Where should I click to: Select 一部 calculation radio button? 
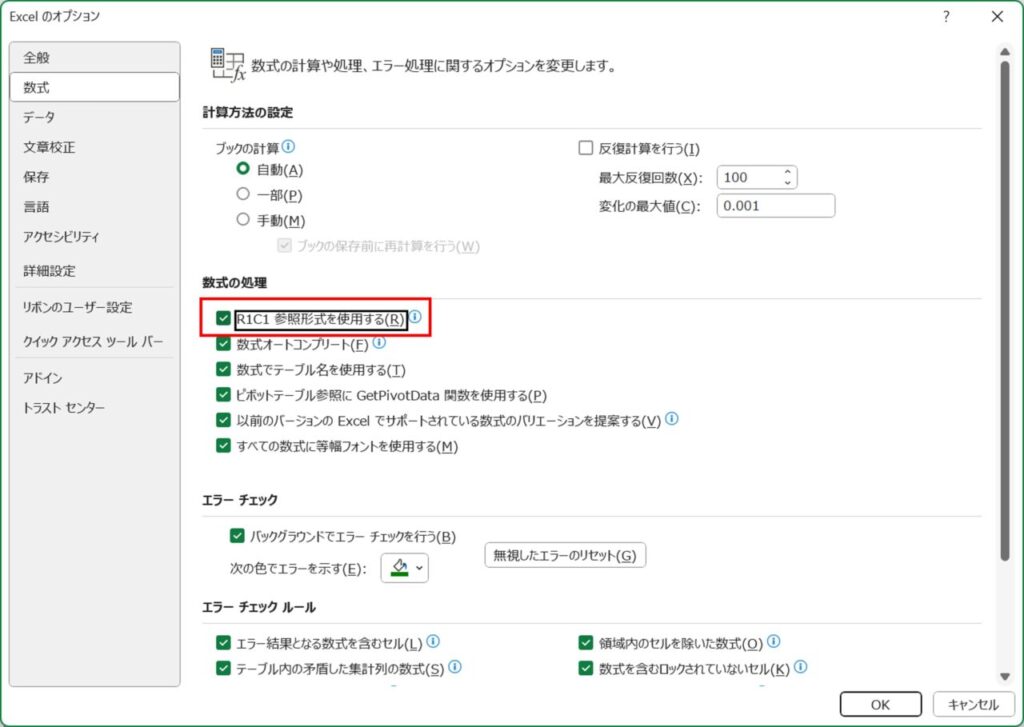(x=243, y=194)
